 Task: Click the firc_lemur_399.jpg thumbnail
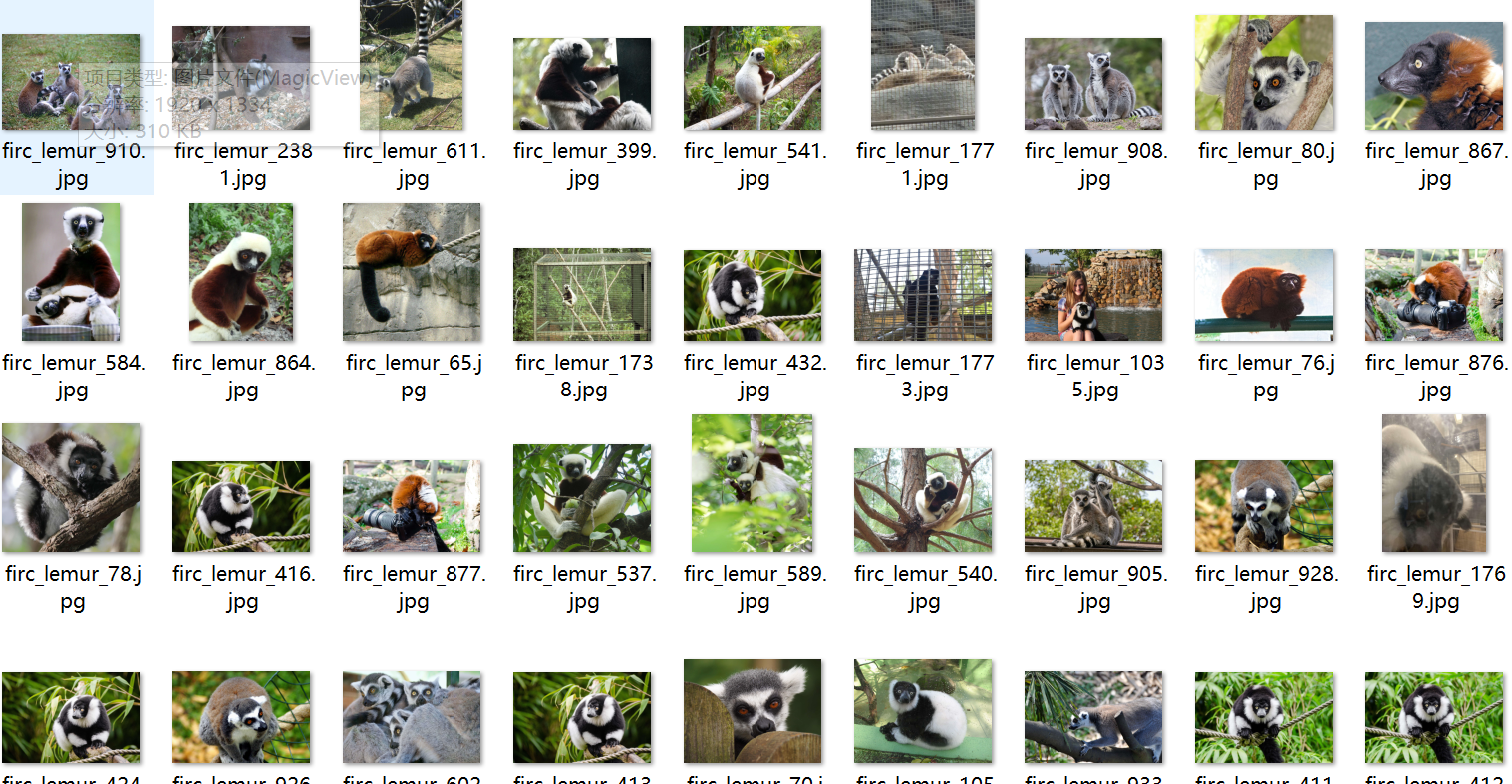pyautogui.click(x=582, y=84)
